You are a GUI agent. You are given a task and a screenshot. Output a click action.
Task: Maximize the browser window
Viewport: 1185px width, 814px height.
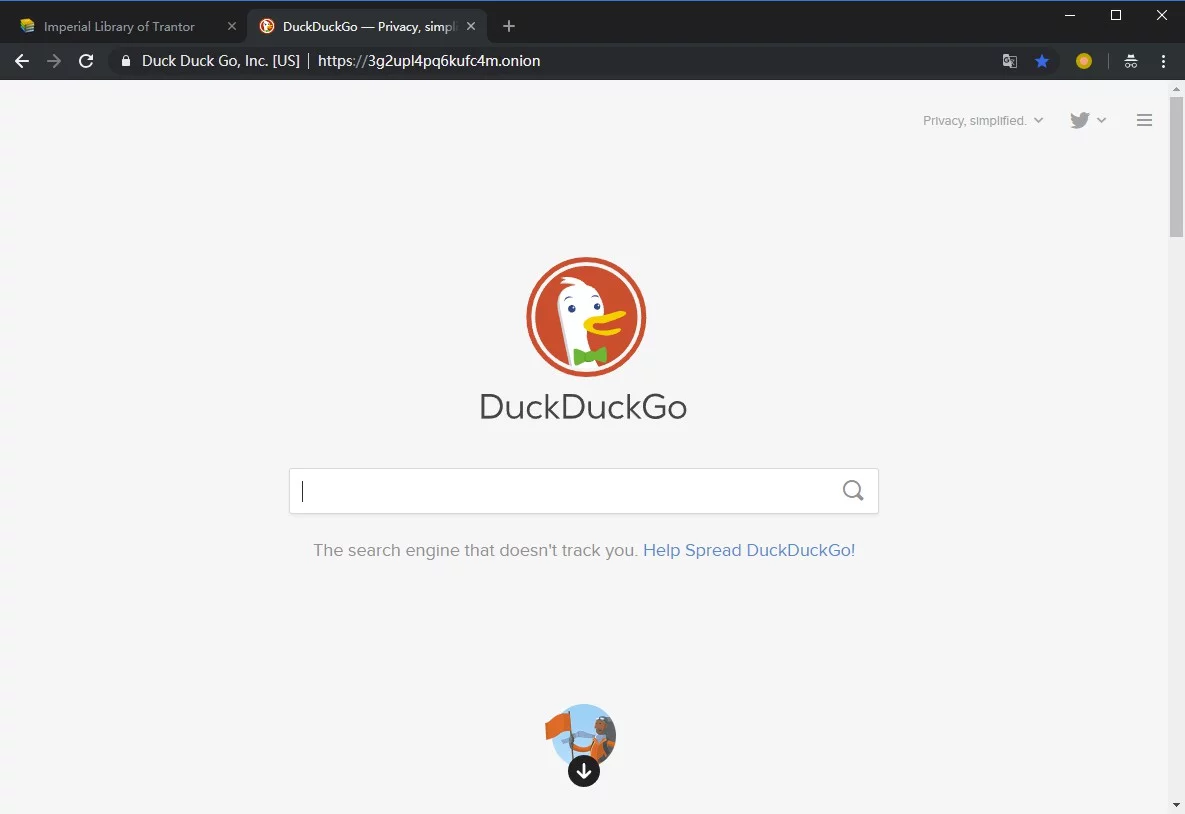(1115, 15)
